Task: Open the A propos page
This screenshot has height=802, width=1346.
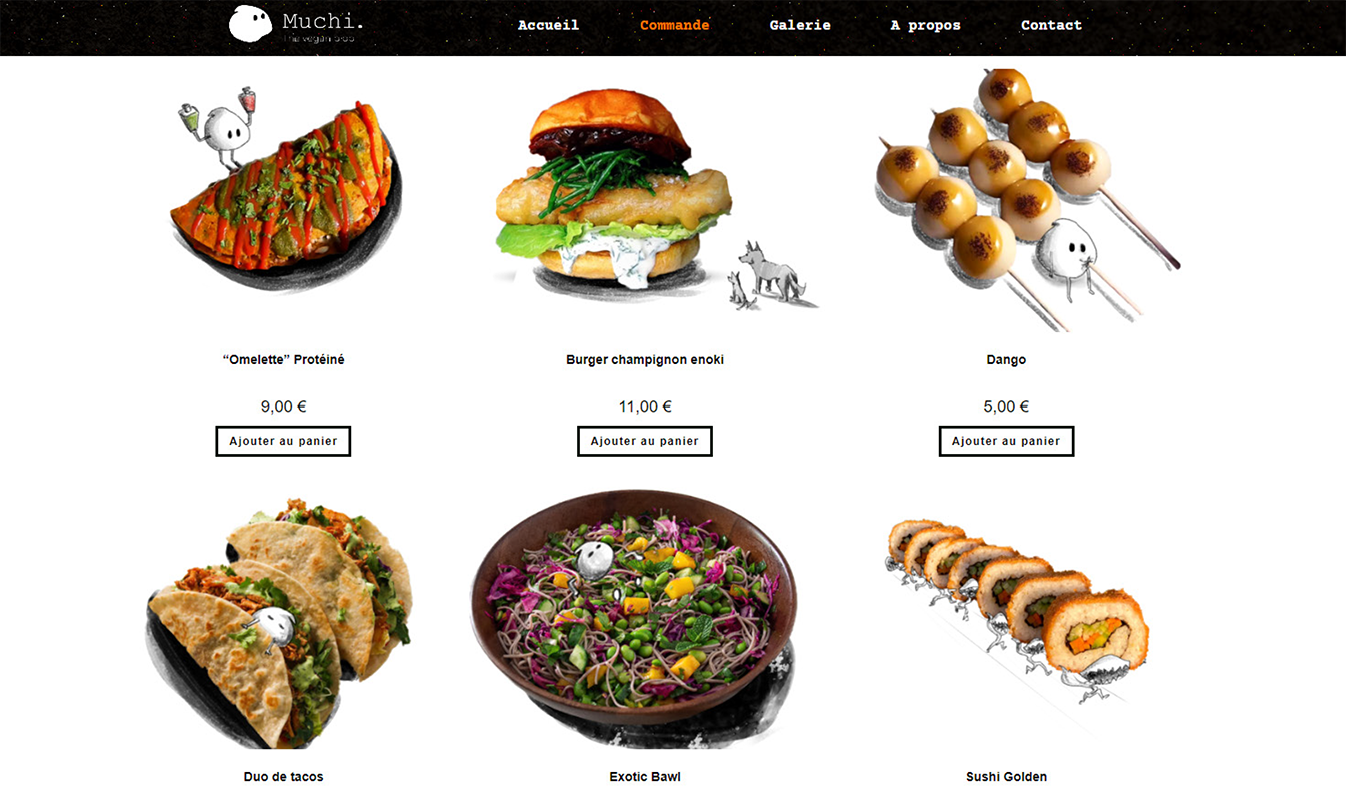Action: pos(925,25)
